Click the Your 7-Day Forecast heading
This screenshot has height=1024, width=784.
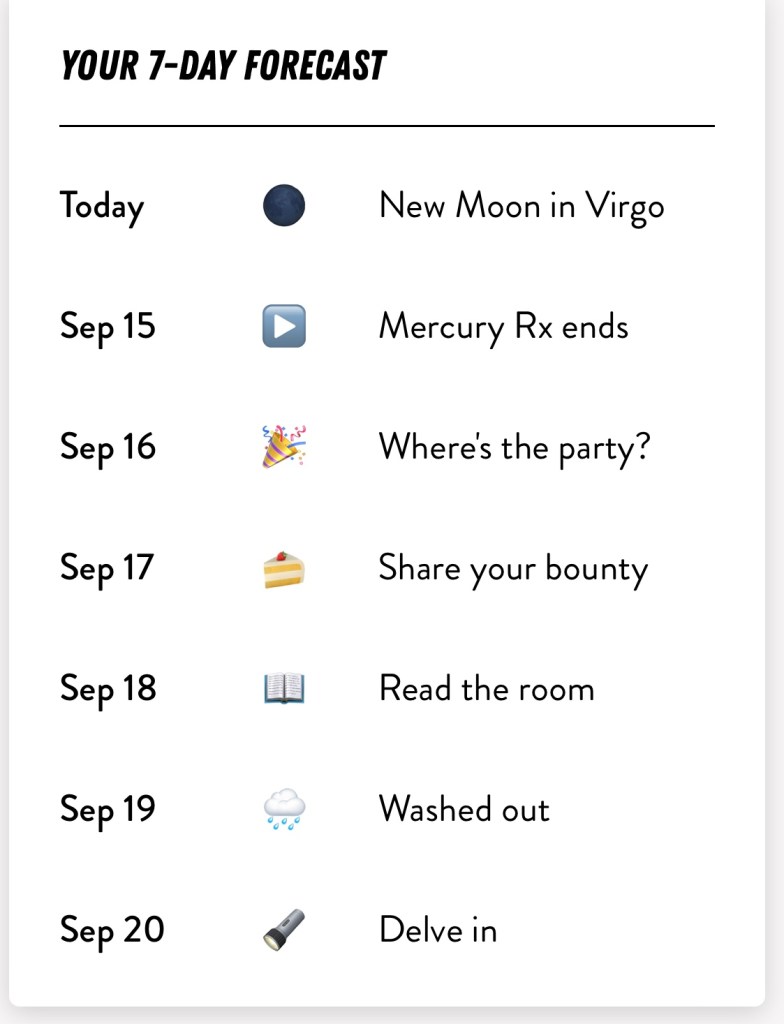[x=223, y=66]
